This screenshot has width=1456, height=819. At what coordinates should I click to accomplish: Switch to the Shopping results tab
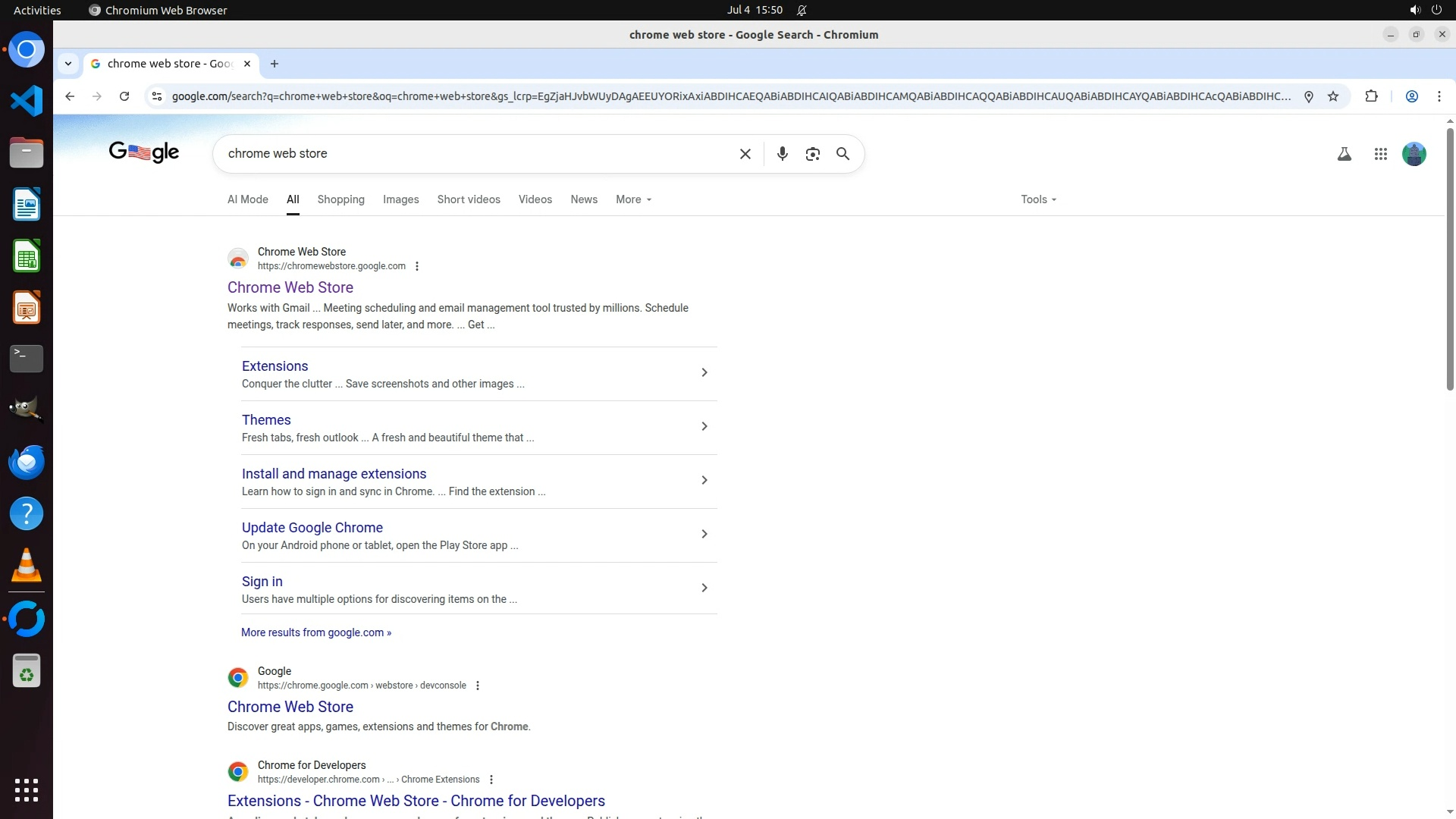click(x=340, y=199)
